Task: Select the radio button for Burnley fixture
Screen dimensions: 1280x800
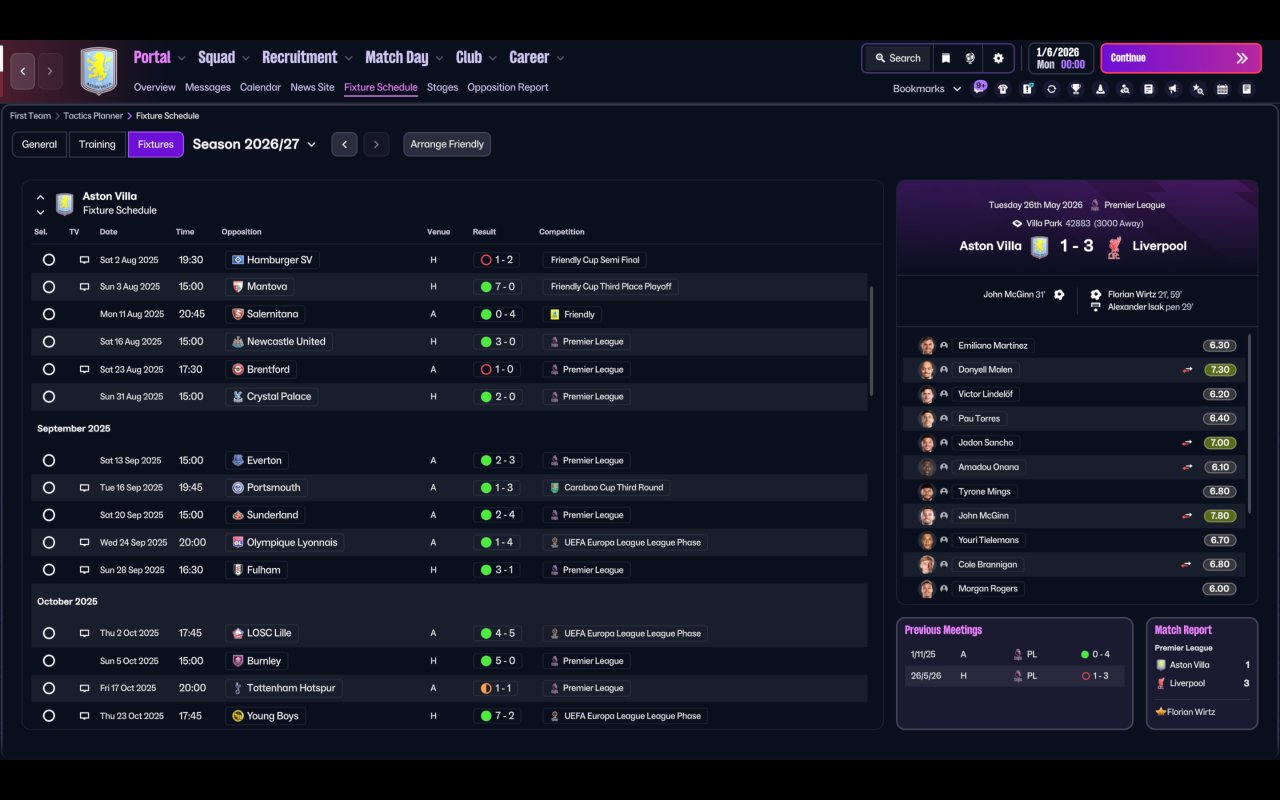Action: (x=49, y=661)
